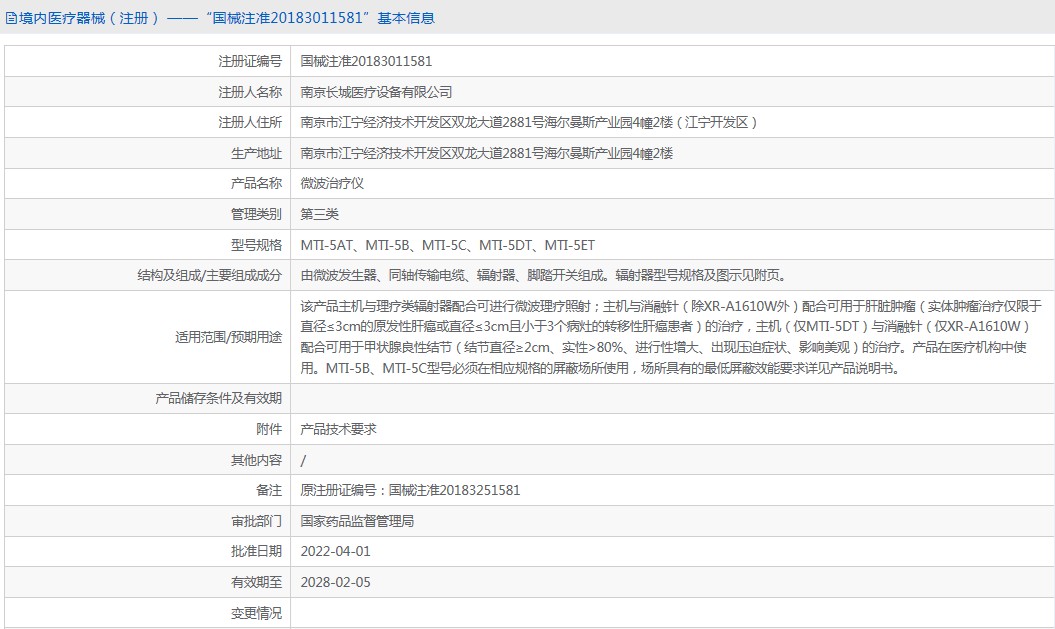Click the slash value in 其他内容 row

(303, 461)
